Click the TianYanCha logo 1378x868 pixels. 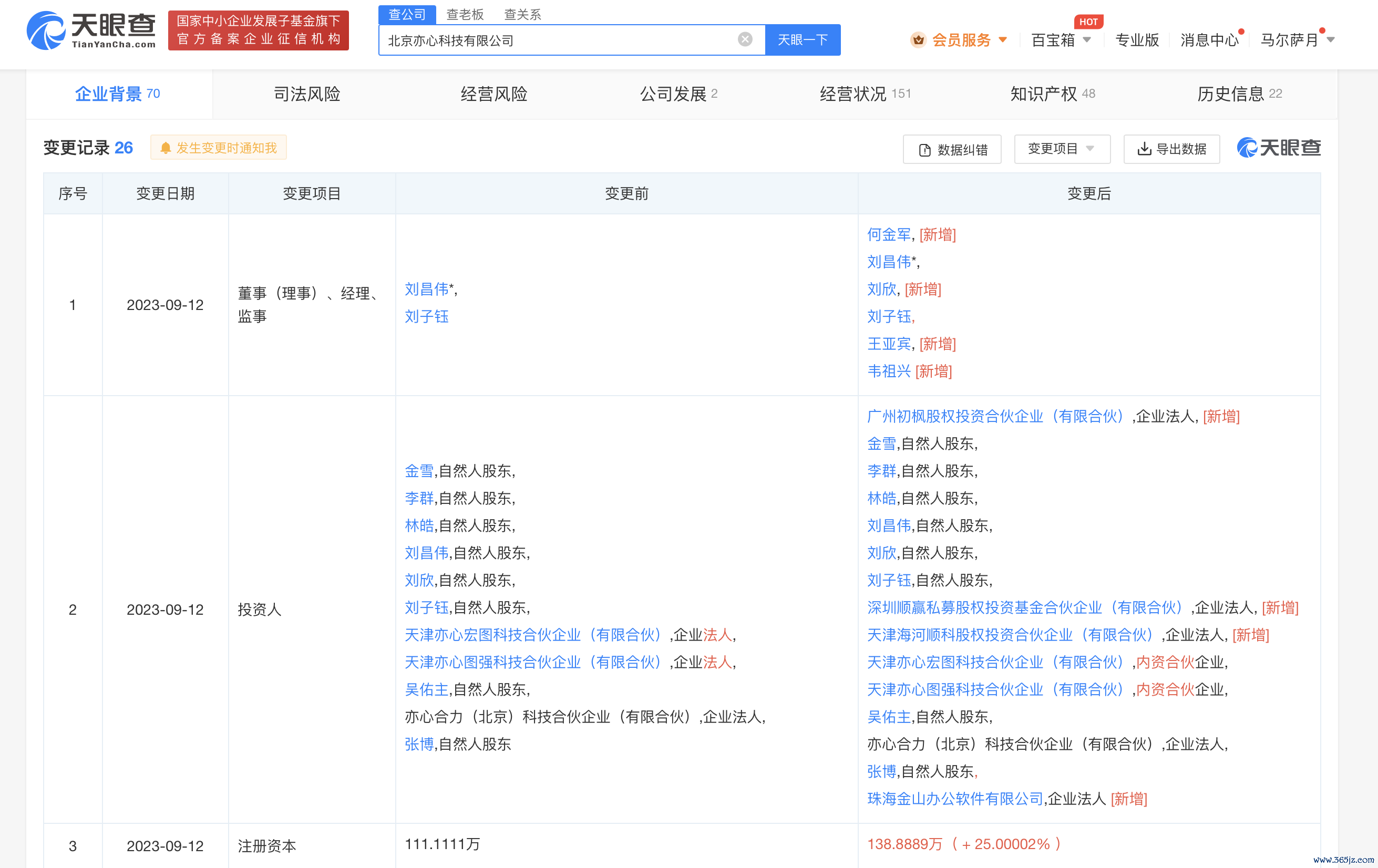91,30
